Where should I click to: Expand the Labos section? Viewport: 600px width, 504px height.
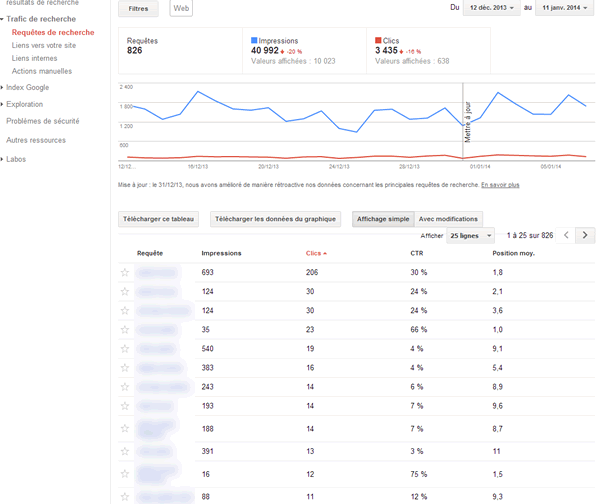pos(2,159)
